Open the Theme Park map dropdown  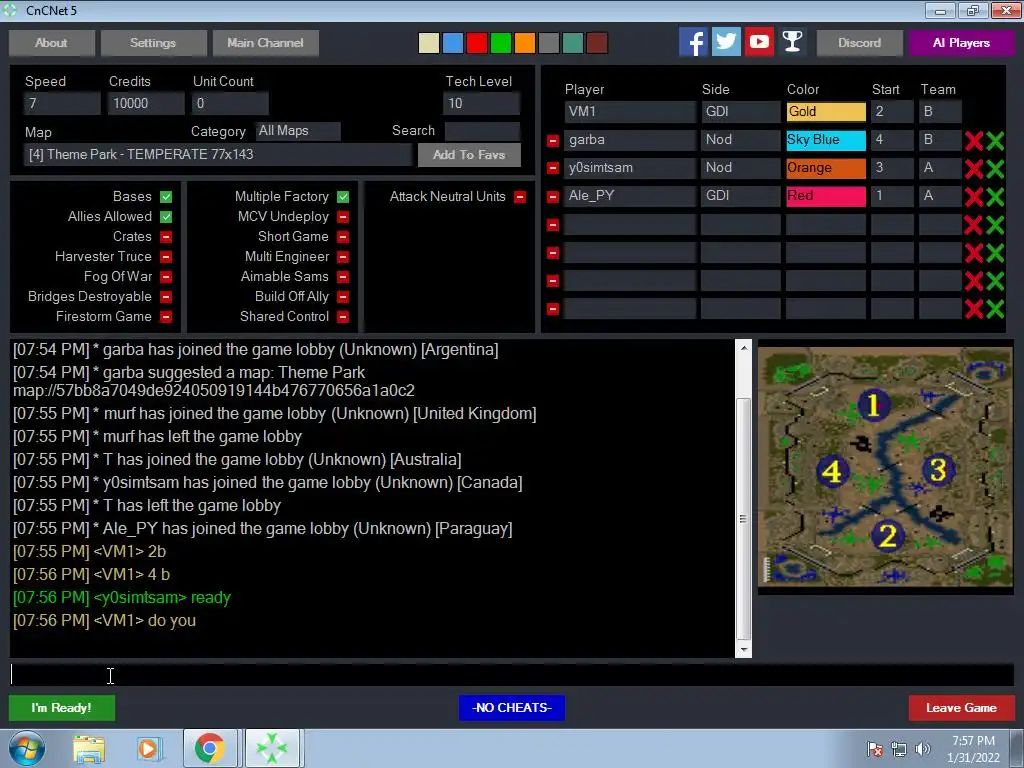[217, 155]
